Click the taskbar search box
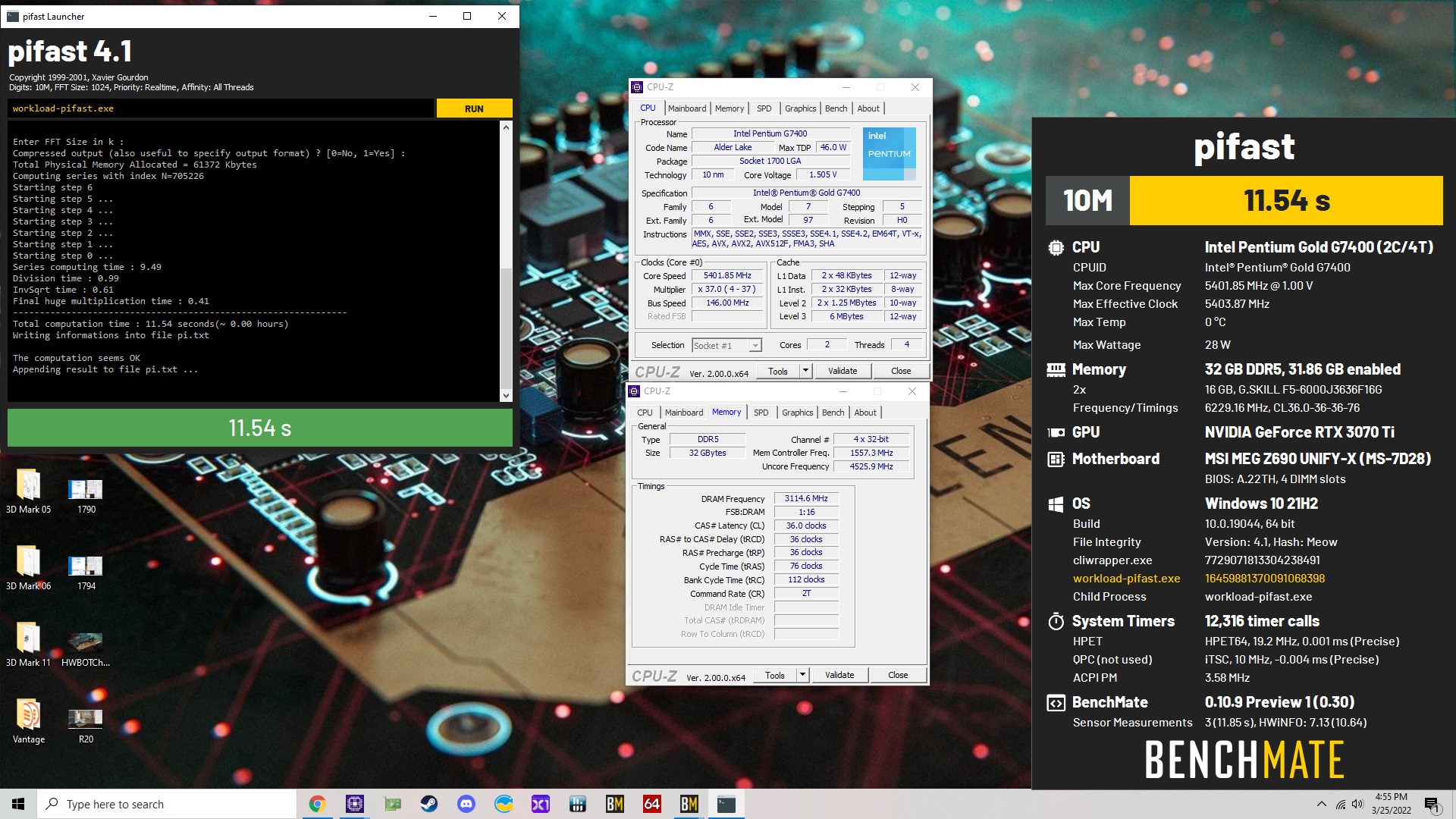The image size is (1456, 819). [x=167, y=804]
